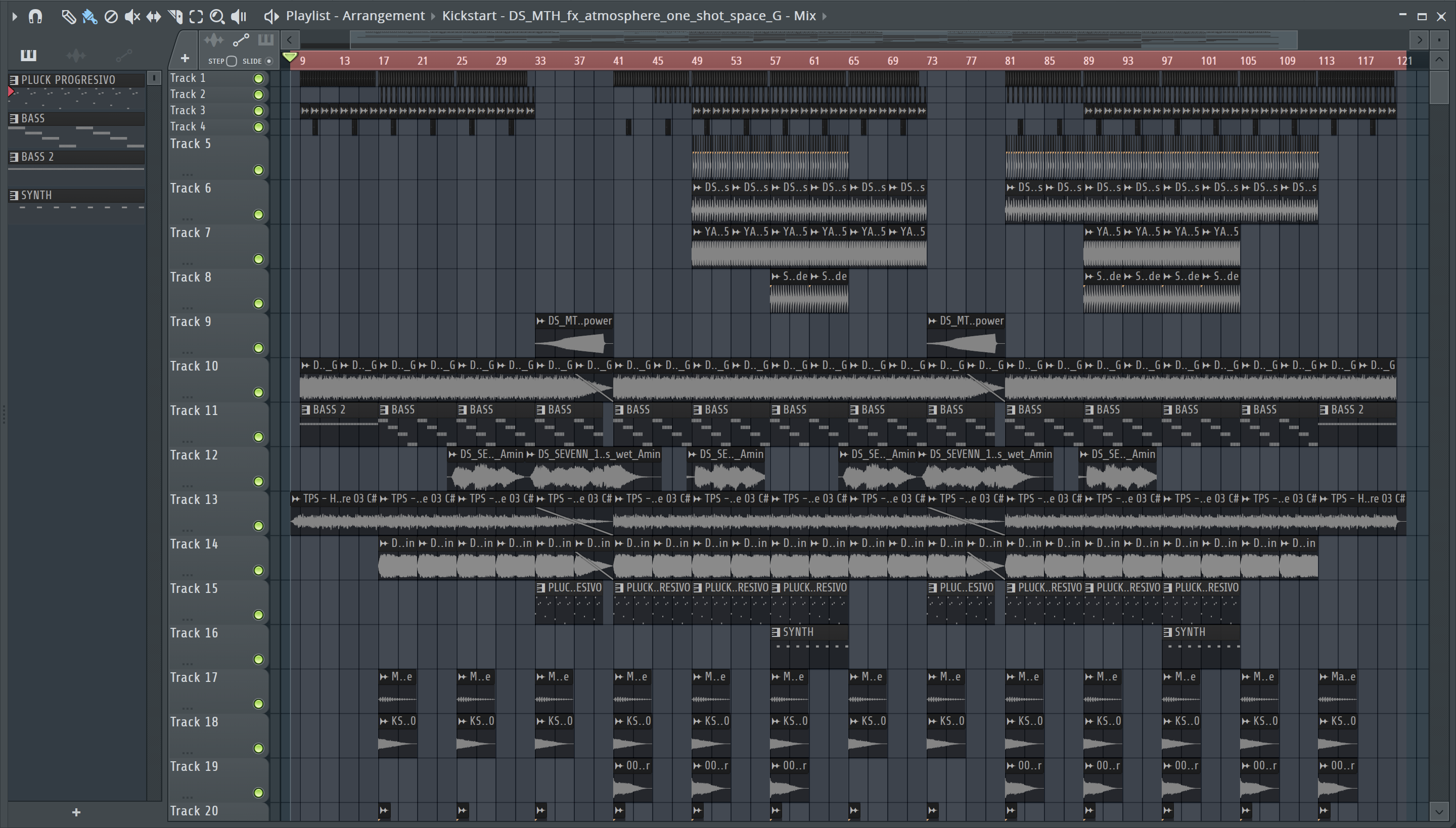Viewport: 1456px width, 828px height.
Task: Click the vertical scroll-down arrow
Action: point(1439,811)
